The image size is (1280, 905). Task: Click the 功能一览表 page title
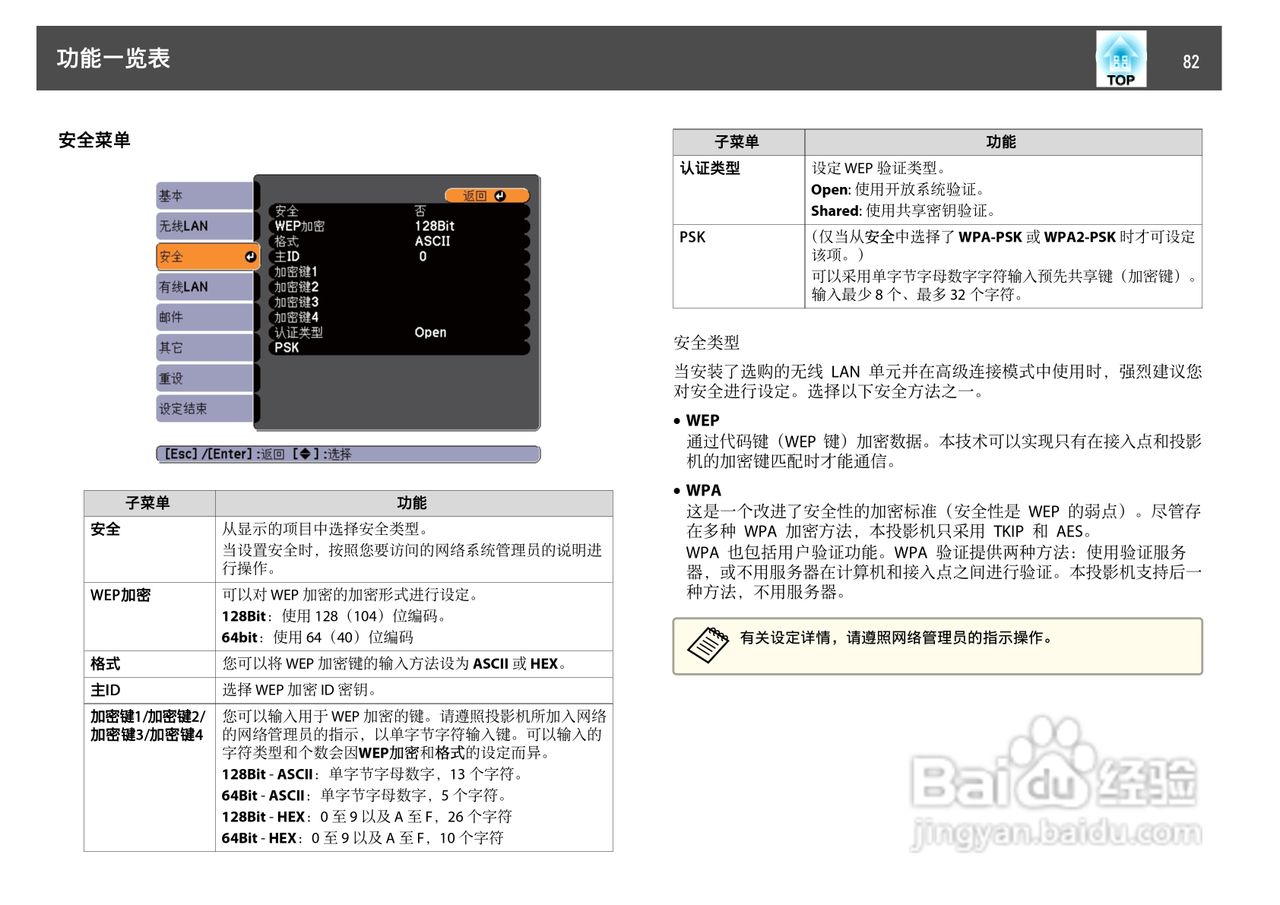tap(113, 58)
